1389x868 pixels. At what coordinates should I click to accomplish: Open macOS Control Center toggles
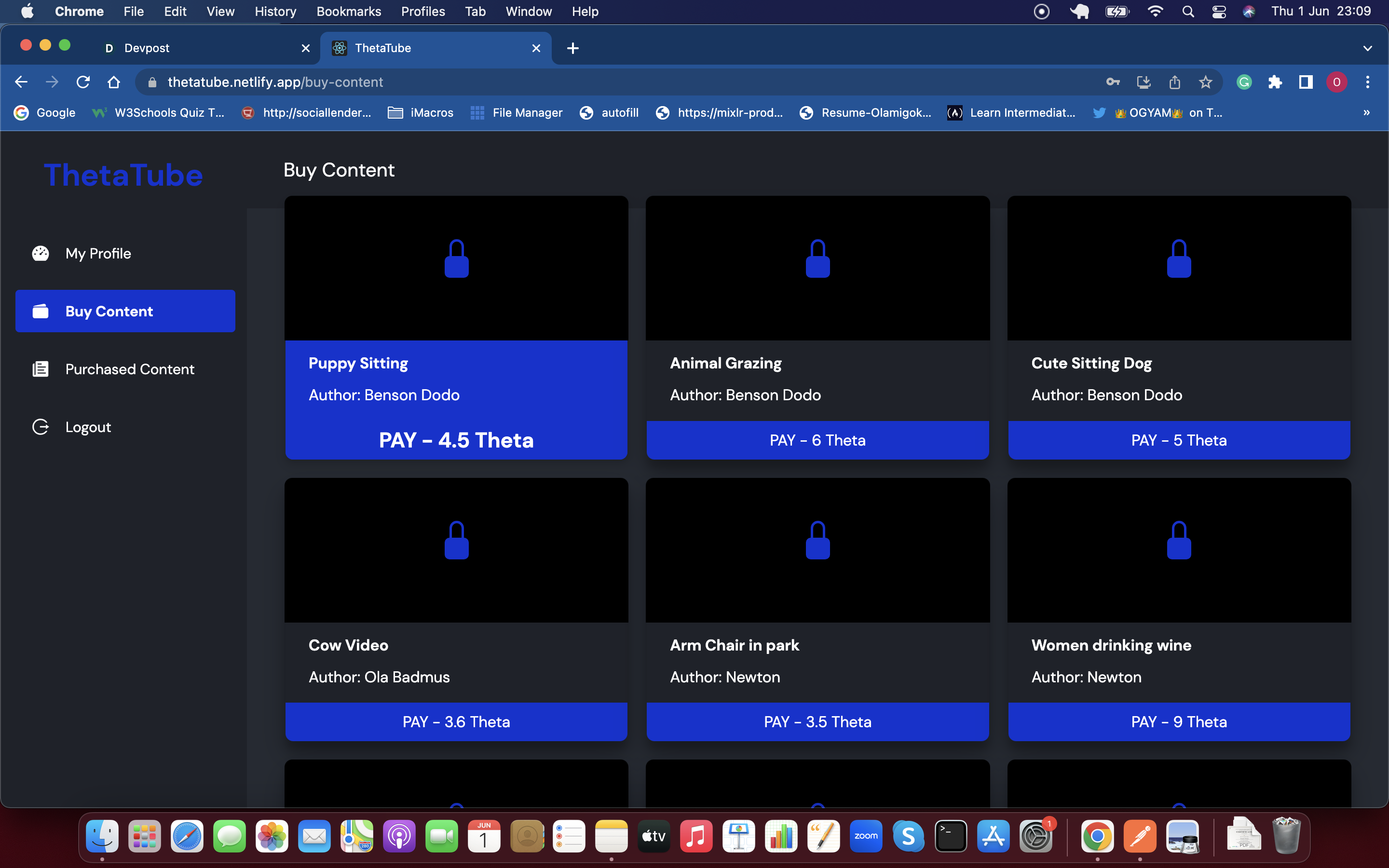(x=1219, y=12)
